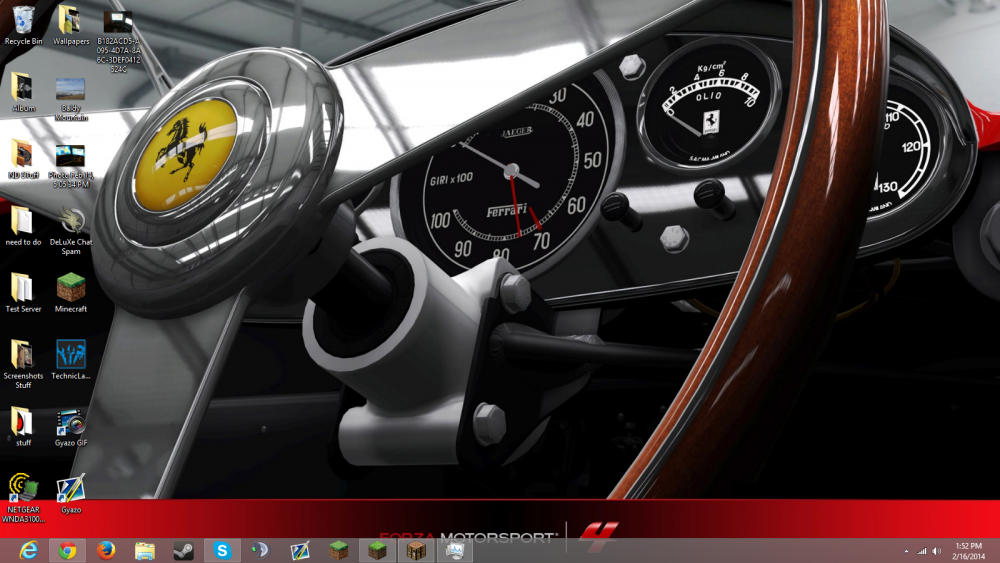1000x563 pixels.
Task: Open the lowercase 'stuff' folder
Action: (x=23, y=427)
